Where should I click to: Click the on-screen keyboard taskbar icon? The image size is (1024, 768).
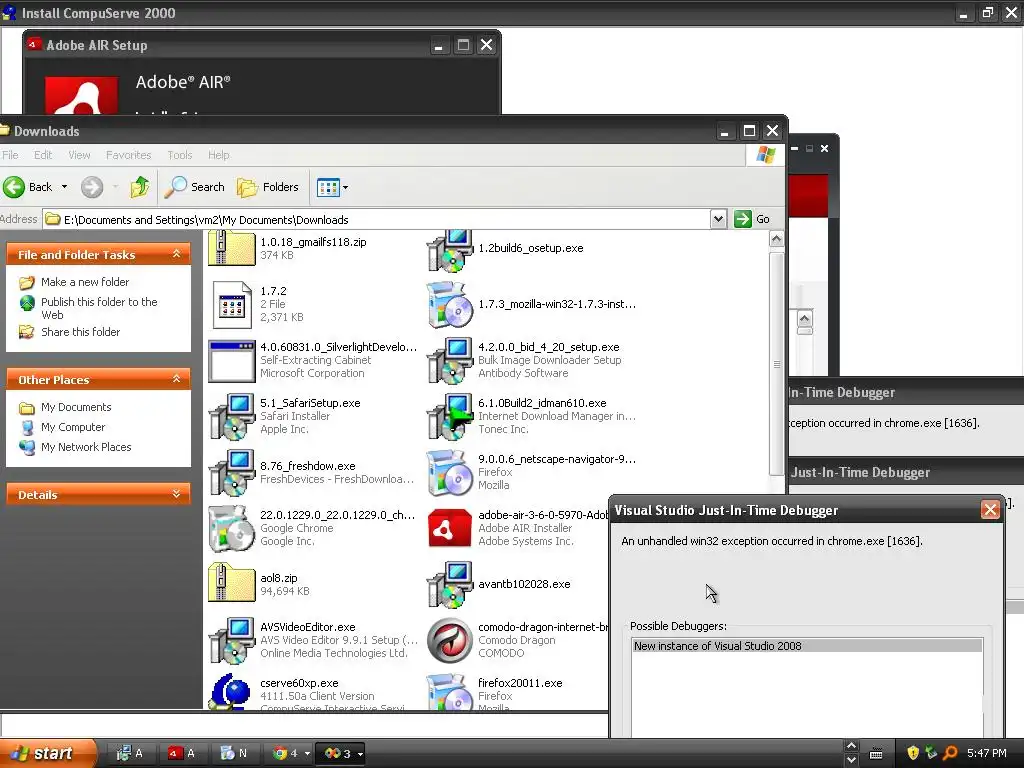coord(876,754)
